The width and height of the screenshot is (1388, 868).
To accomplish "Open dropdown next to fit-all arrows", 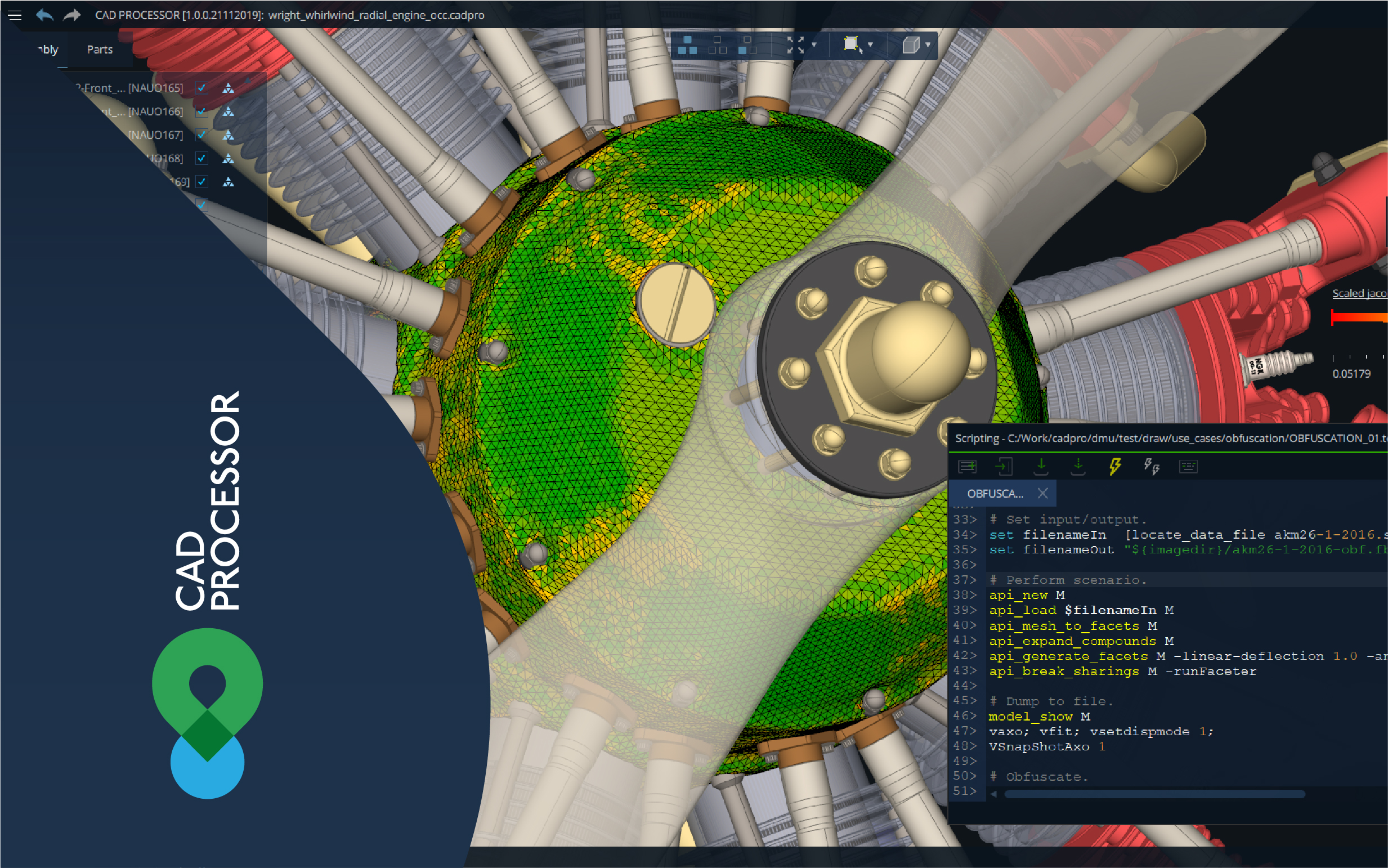I will point(814,45).
